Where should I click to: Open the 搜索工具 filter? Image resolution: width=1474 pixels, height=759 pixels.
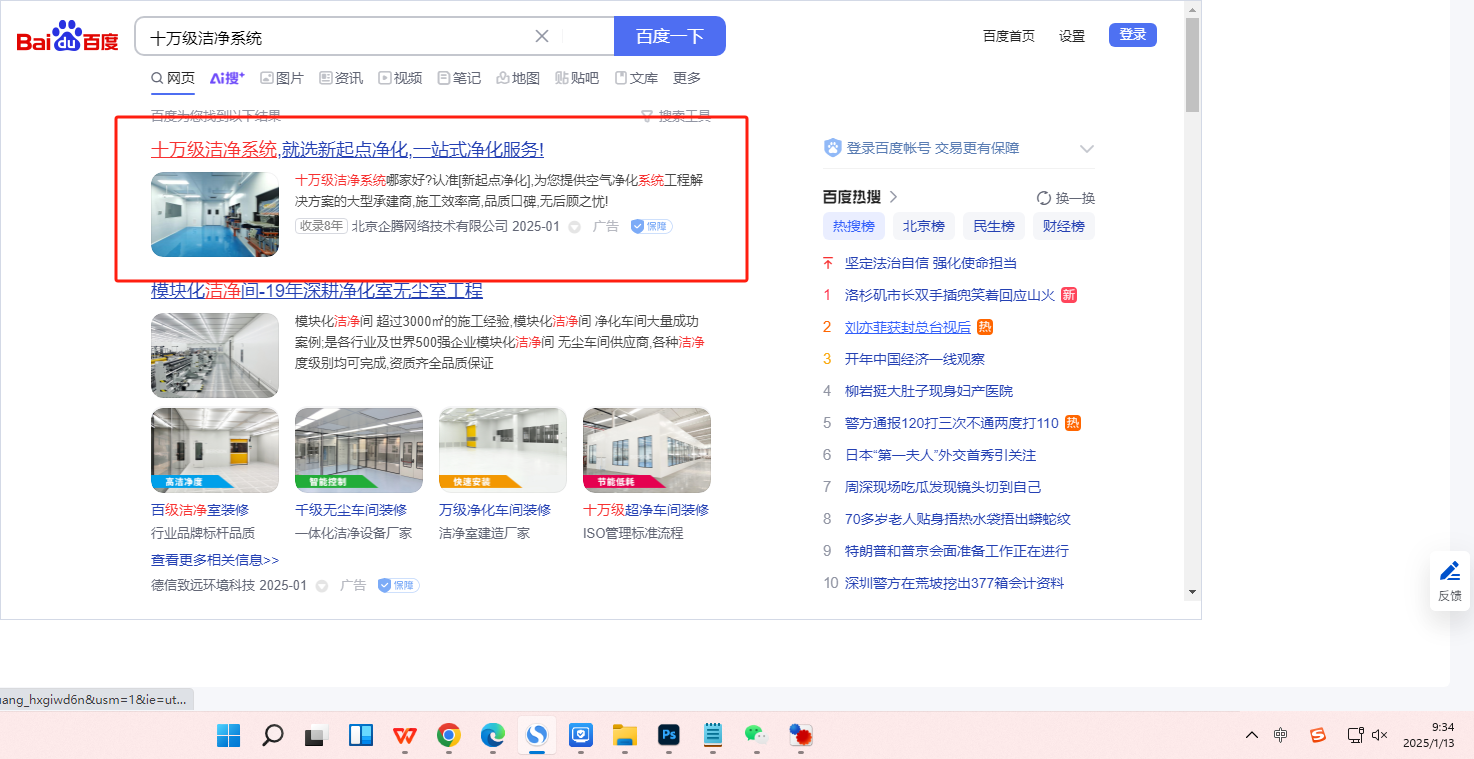[x=676, y=116]
